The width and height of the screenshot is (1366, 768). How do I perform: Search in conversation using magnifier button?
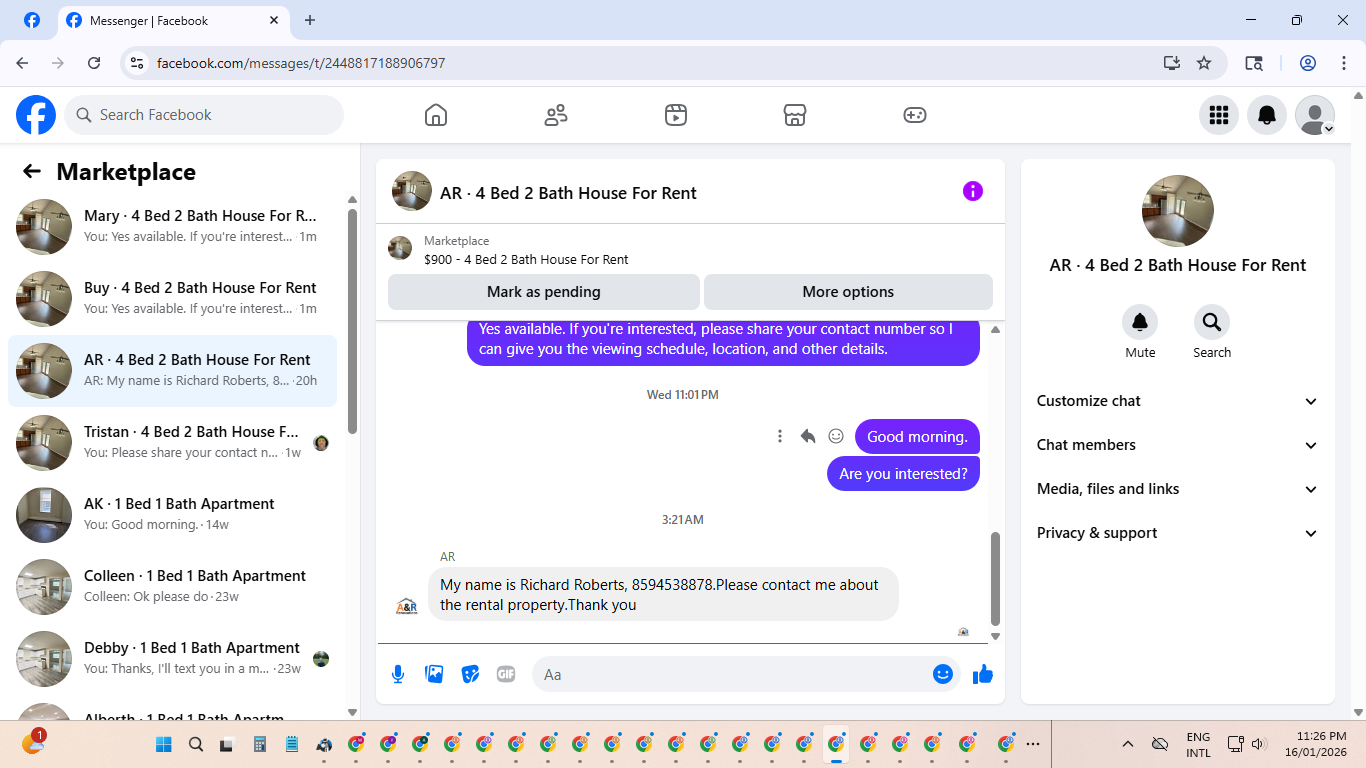1212,322
